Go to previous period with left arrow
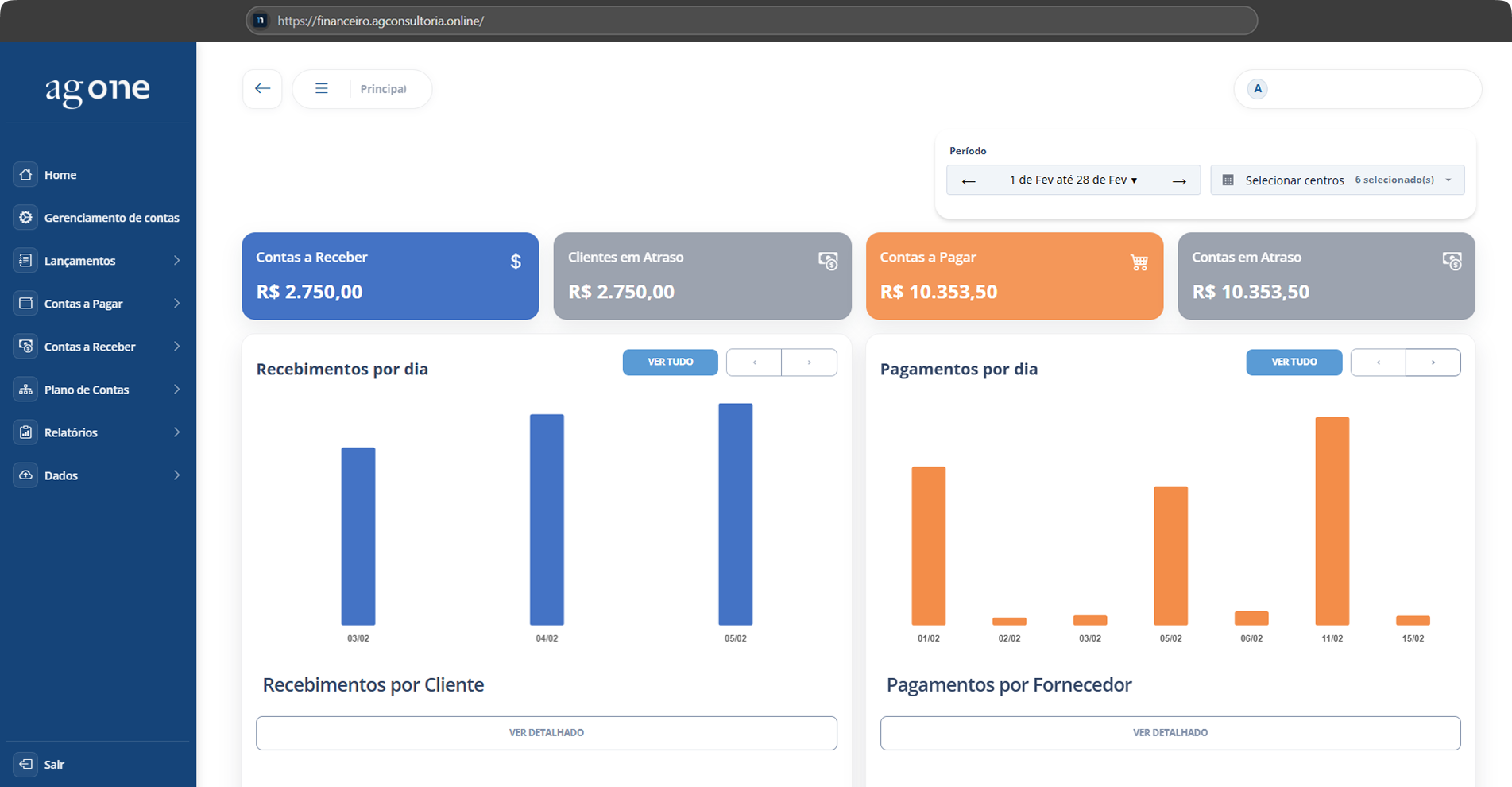This screenshot has width=1512, height=787. click(x=968, y=180)
